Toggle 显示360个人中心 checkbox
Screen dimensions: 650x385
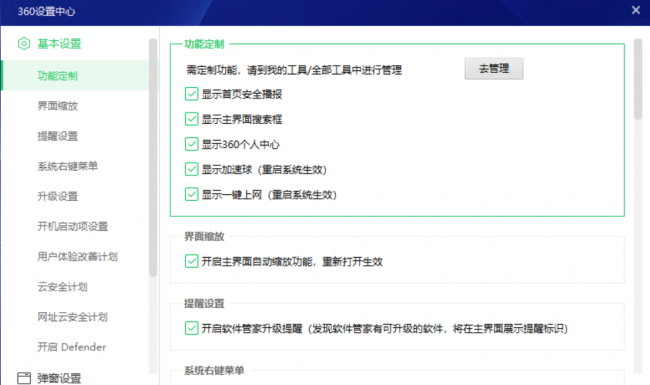[192, 144]
